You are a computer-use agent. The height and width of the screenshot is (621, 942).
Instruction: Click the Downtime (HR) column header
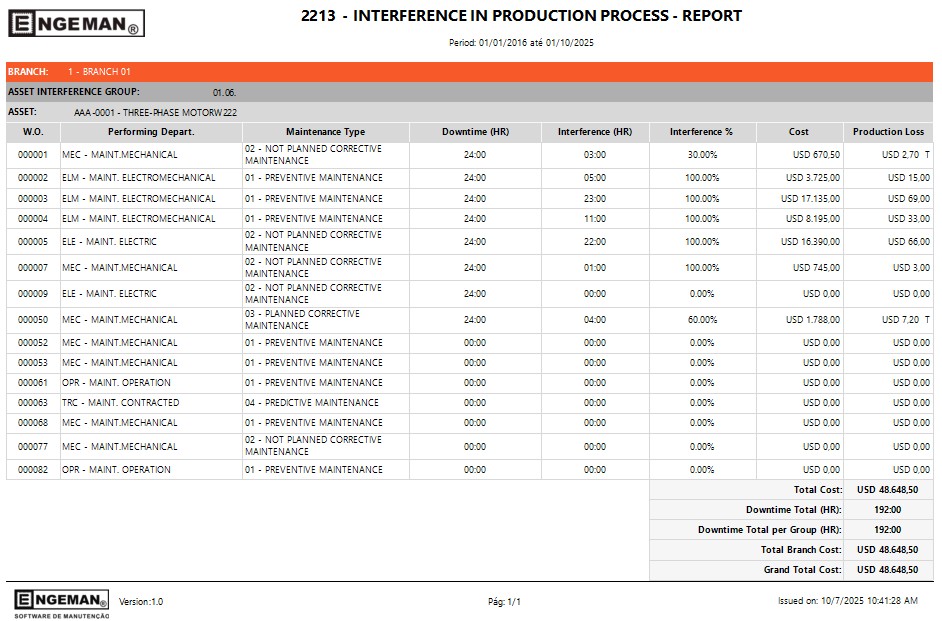point(475,132)
